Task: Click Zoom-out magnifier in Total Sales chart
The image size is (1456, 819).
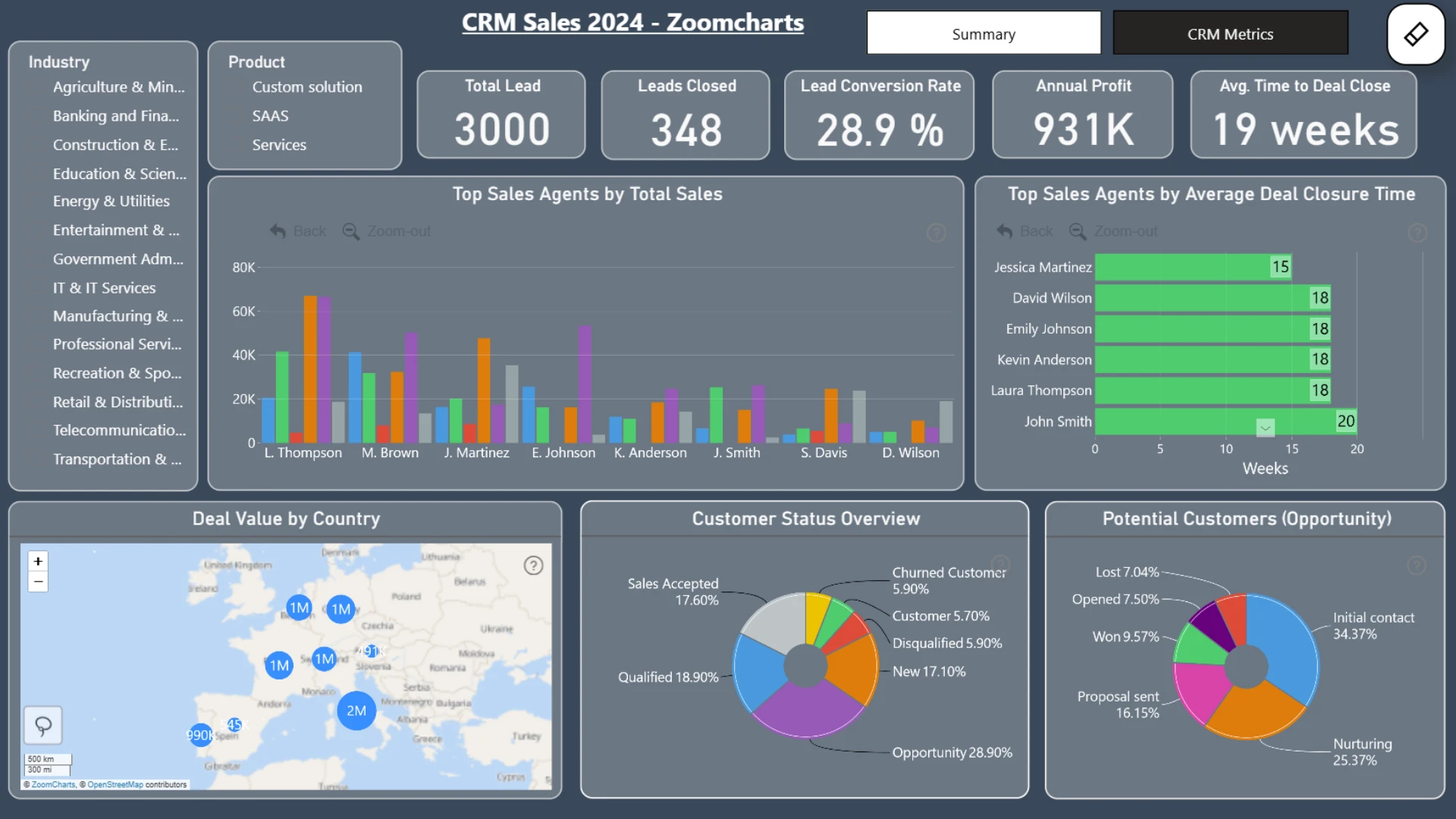Action: (x=350, y=231)
